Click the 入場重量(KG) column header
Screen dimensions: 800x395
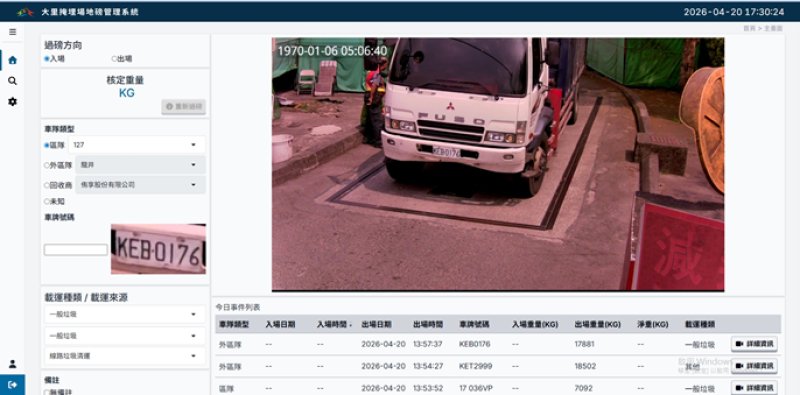point(535,325)
